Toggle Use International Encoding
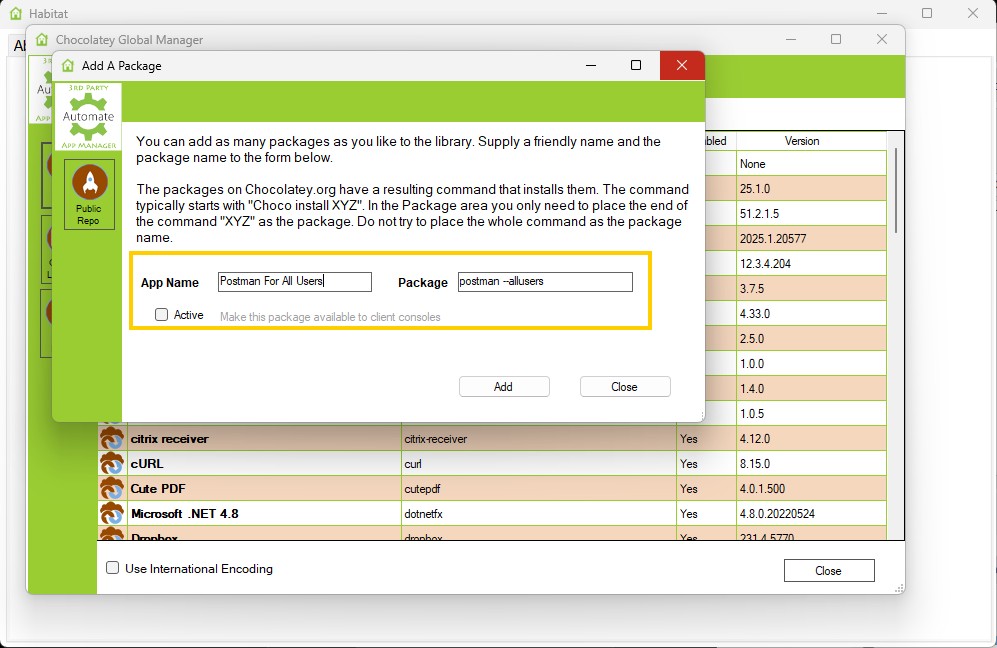This screenshot has height=648, width=997. [112, 567]
